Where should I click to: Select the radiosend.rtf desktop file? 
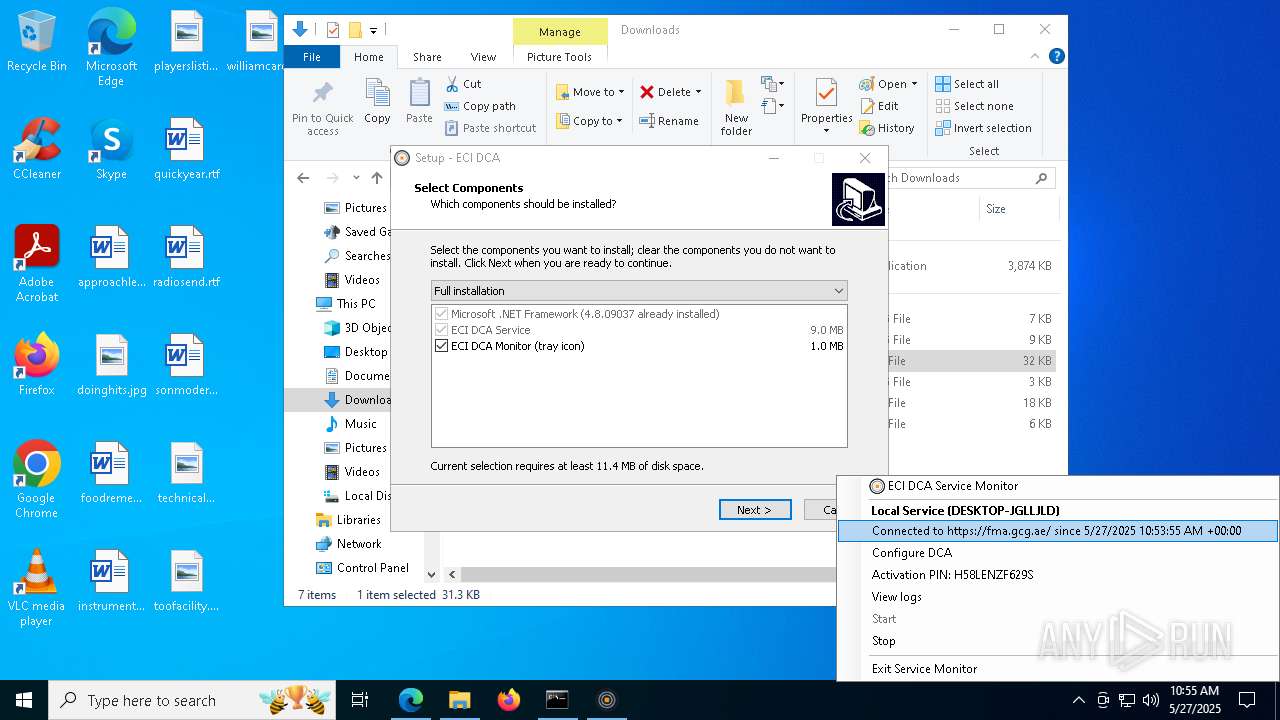pos(186,257)
